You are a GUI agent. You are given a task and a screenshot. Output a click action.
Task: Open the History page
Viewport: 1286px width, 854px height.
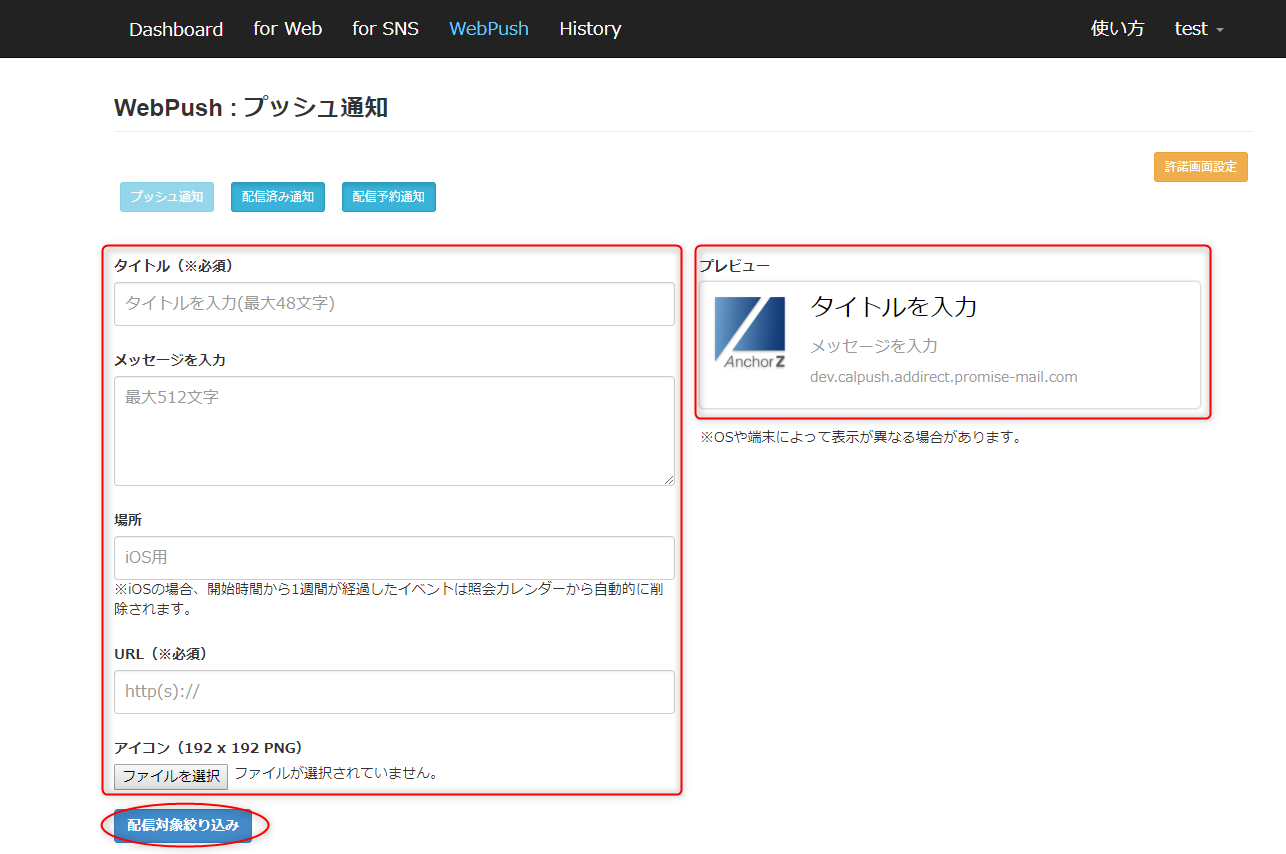[590, 29]
